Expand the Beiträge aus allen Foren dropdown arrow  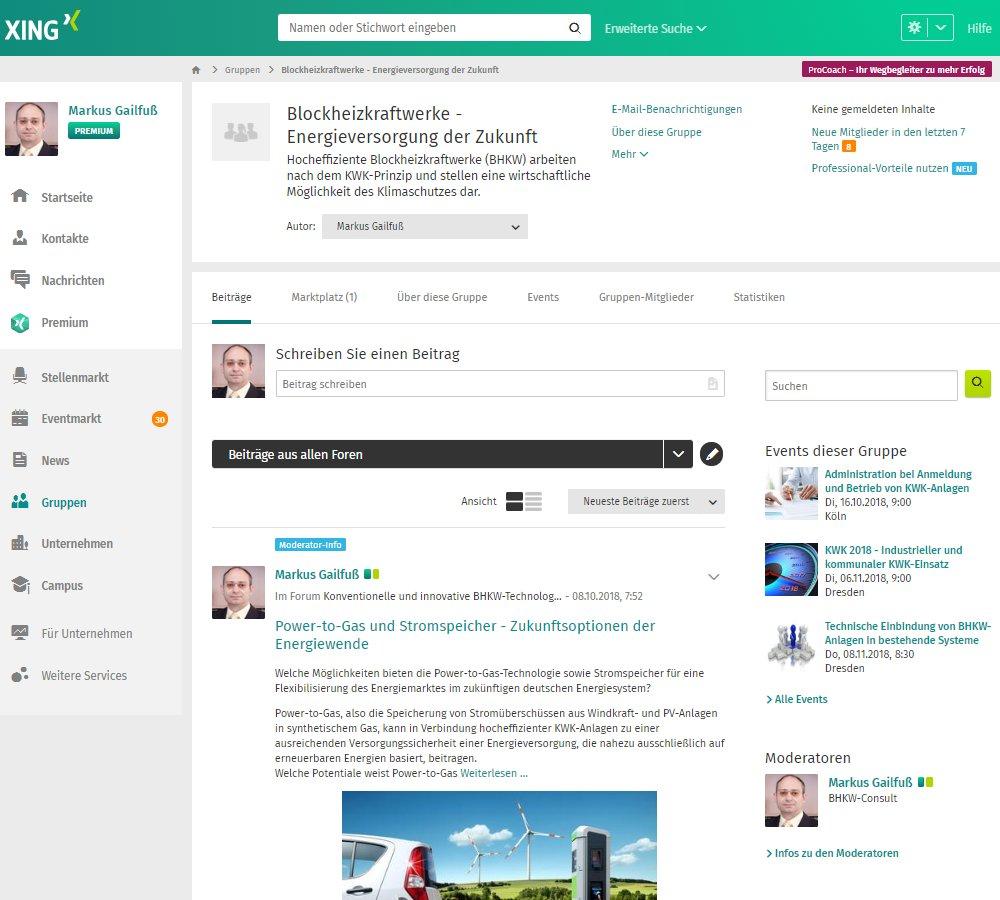coord(678,454)
